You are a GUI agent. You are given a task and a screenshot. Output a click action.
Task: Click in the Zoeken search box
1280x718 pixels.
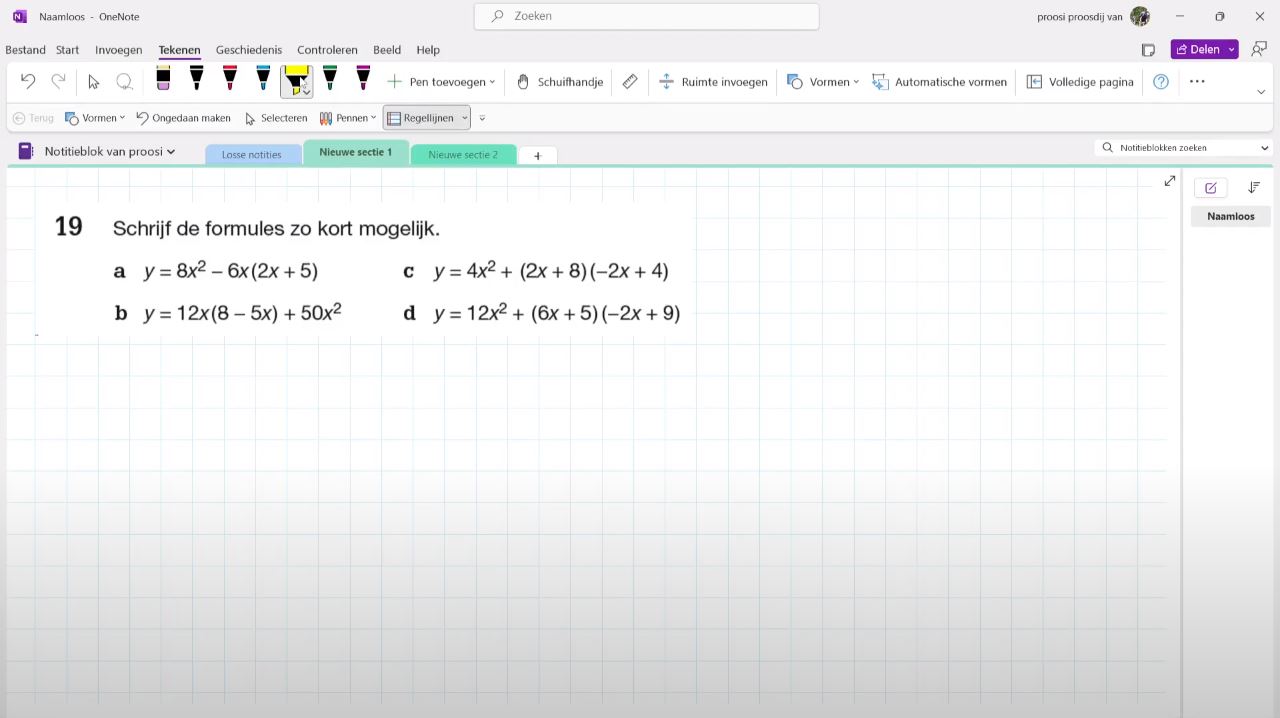[x=647, y=16]
